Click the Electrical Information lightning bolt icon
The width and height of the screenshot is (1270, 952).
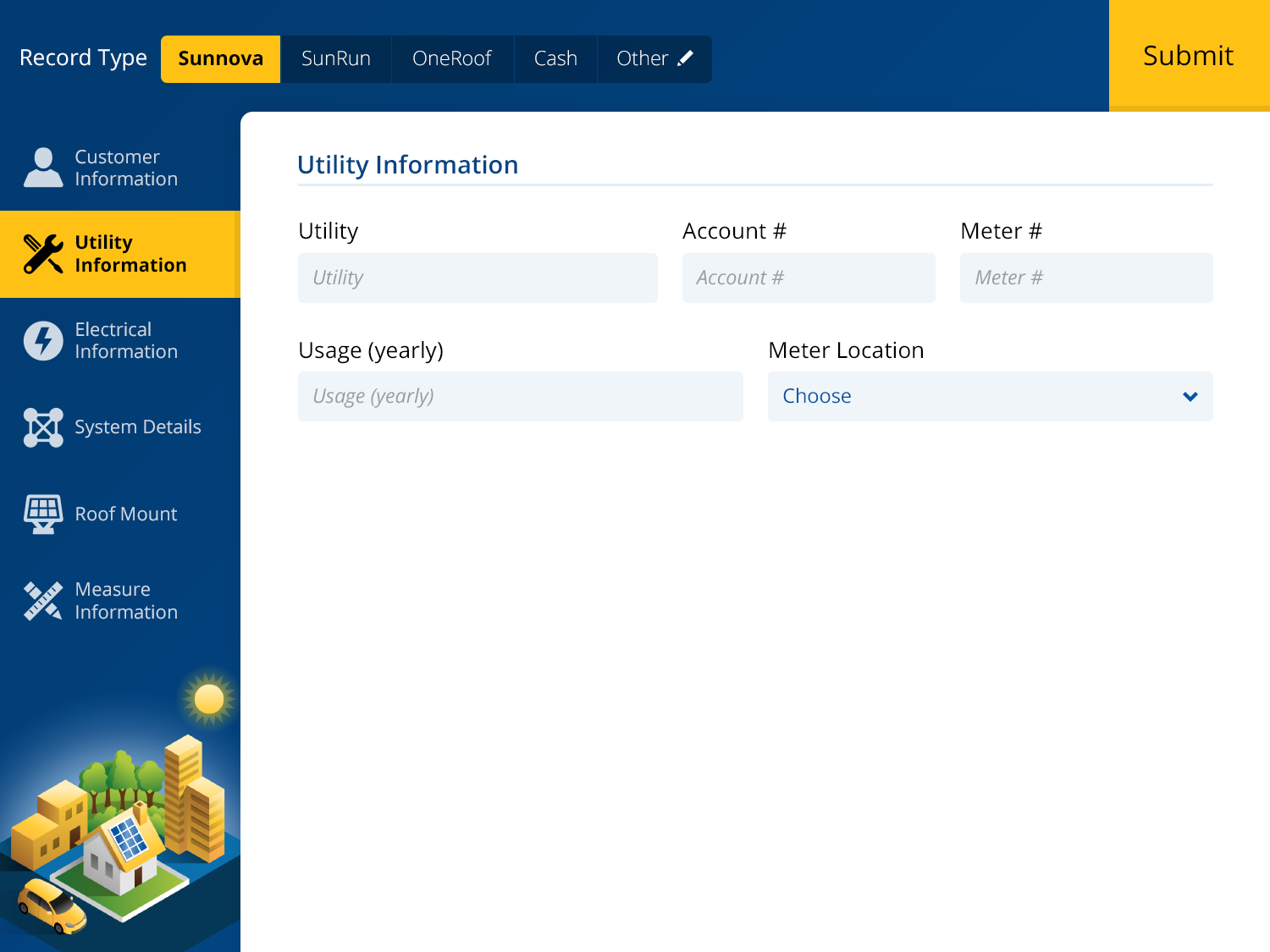pyautogui.click(x=43, y=340)
